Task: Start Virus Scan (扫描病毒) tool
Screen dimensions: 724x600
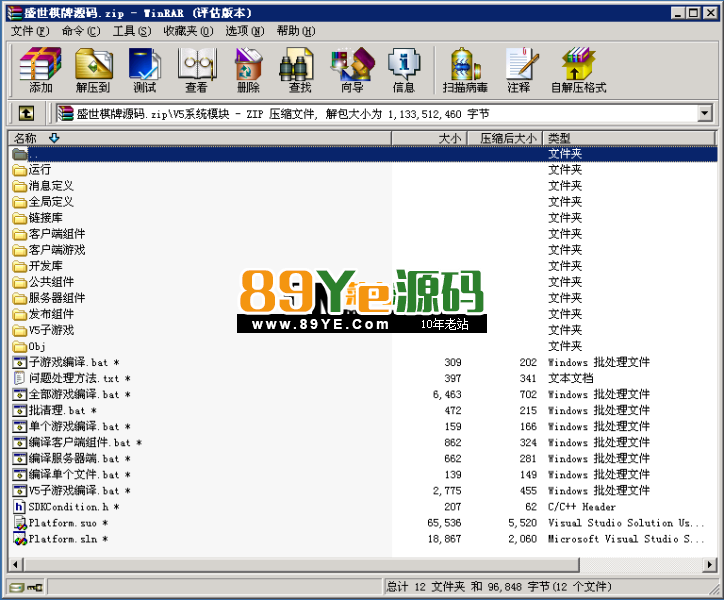Action: tap(465, 70)
